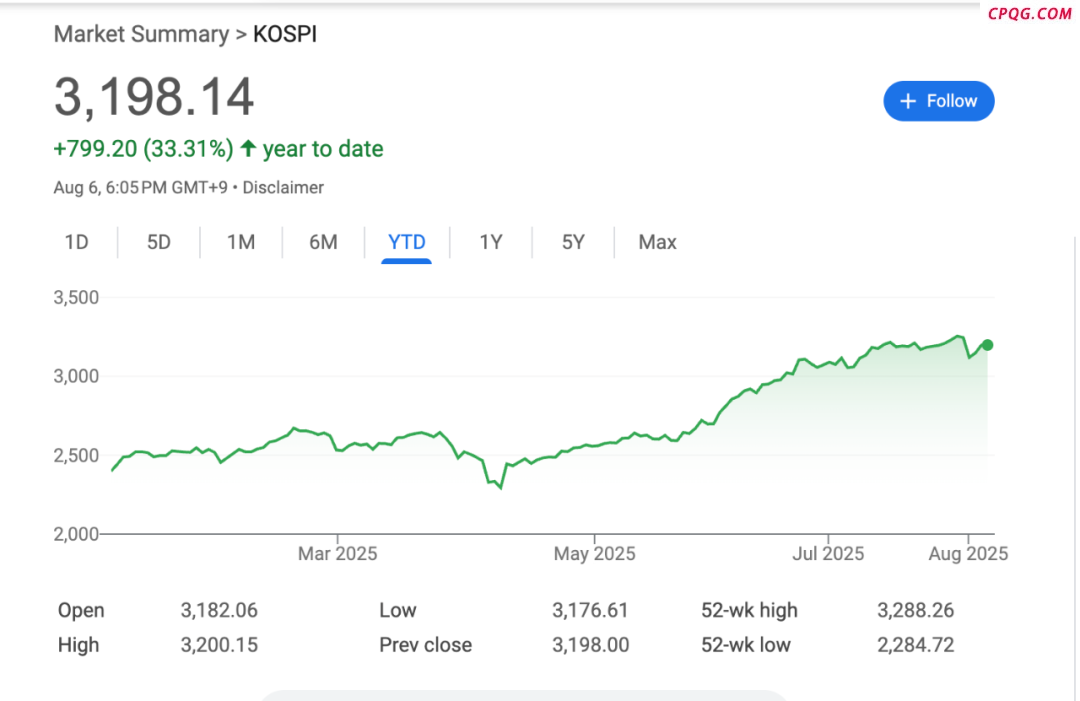
Task: Switch to the 5D range tab
Action: [x=158, y=242]
